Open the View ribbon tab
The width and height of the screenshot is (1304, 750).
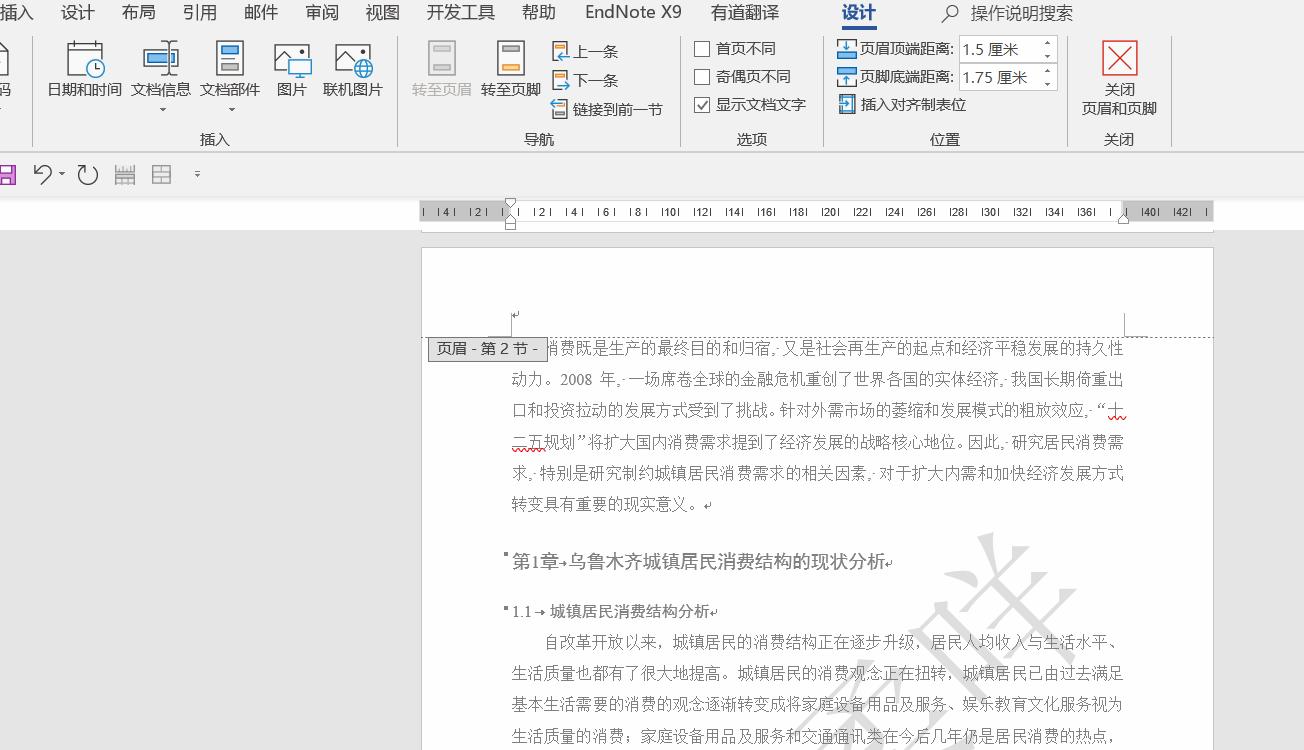pos(381,13)
